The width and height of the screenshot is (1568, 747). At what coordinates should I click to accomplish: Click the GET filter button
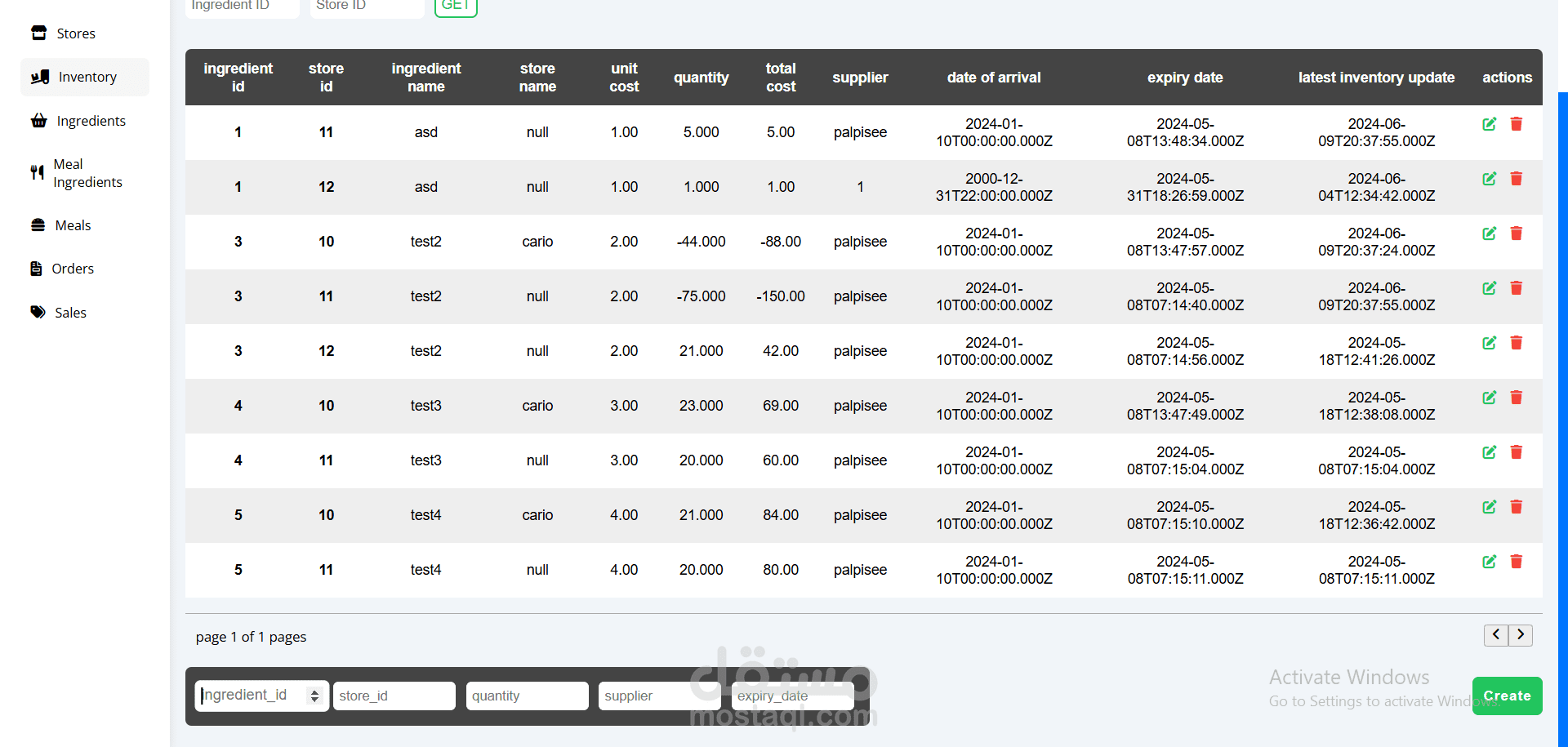[x=456, y=6]
